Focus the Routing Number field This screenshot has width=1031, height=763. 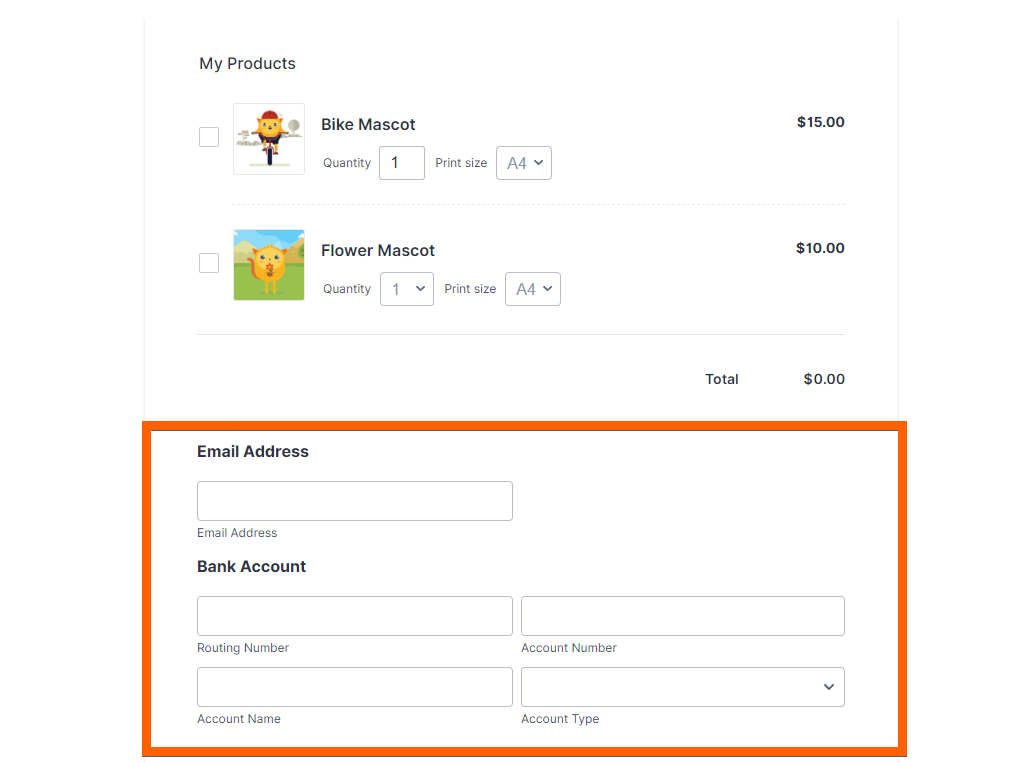[355, 616]
